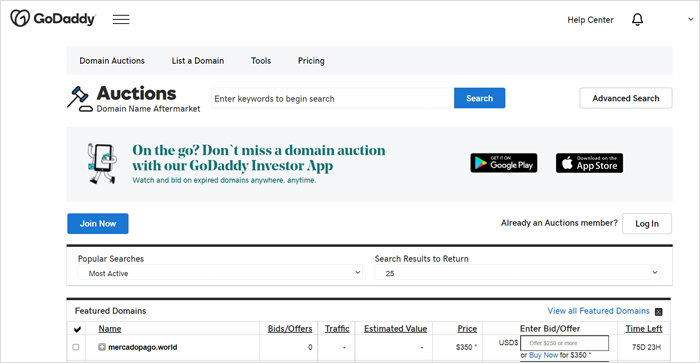Click the '$350 *' price cell

coord(467,347)
